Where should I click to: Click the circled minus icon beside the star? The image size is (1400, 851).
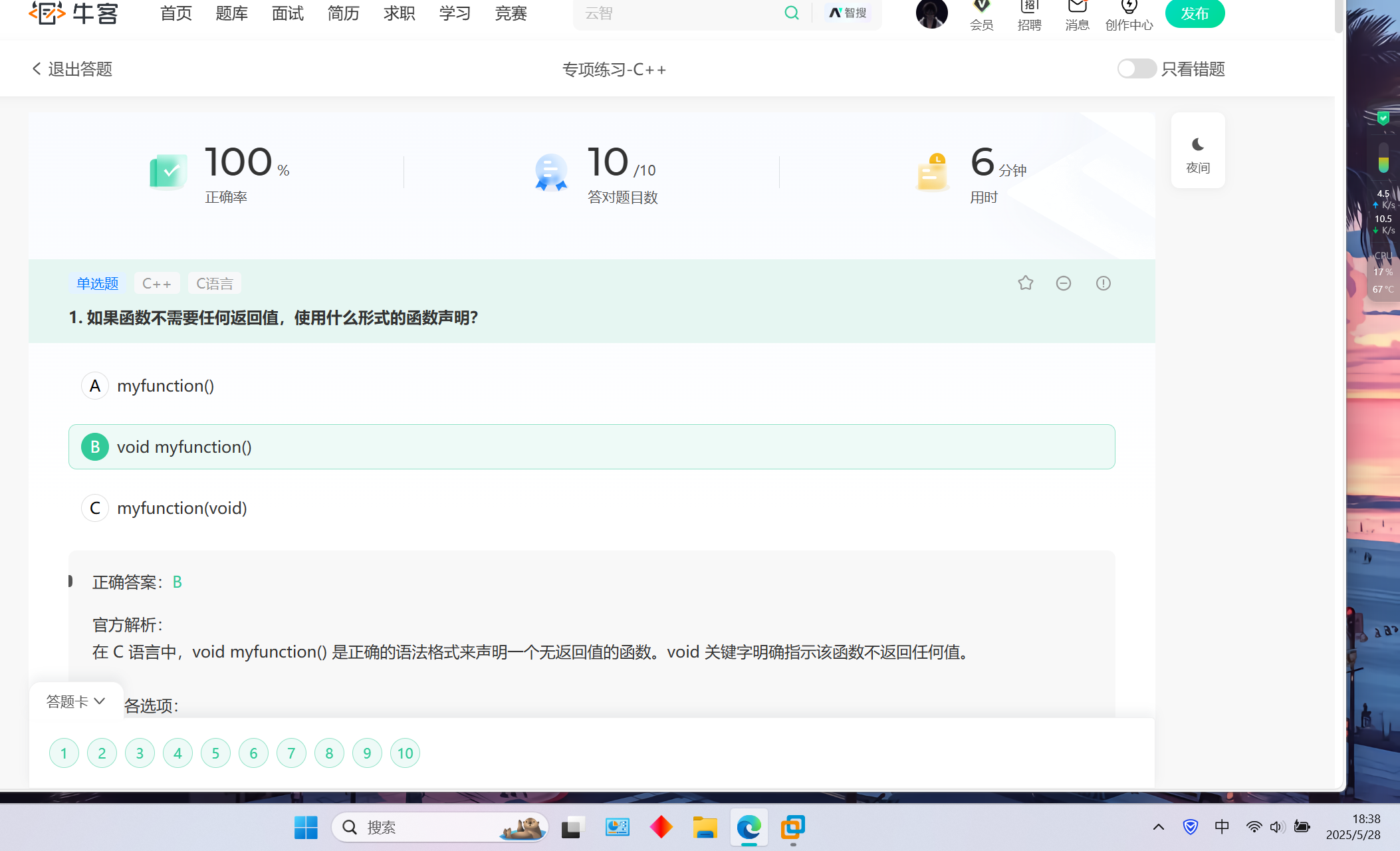point(1064,283)
